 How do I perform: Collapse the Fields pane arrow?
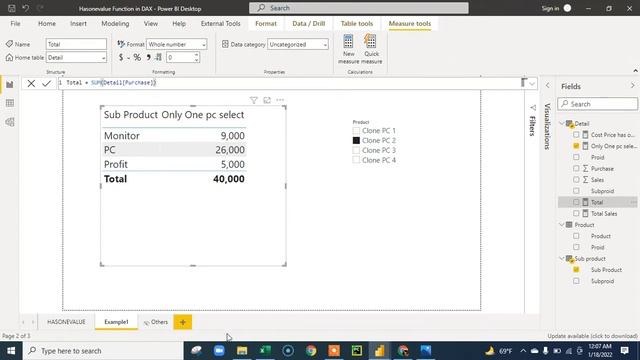point(633,86)
